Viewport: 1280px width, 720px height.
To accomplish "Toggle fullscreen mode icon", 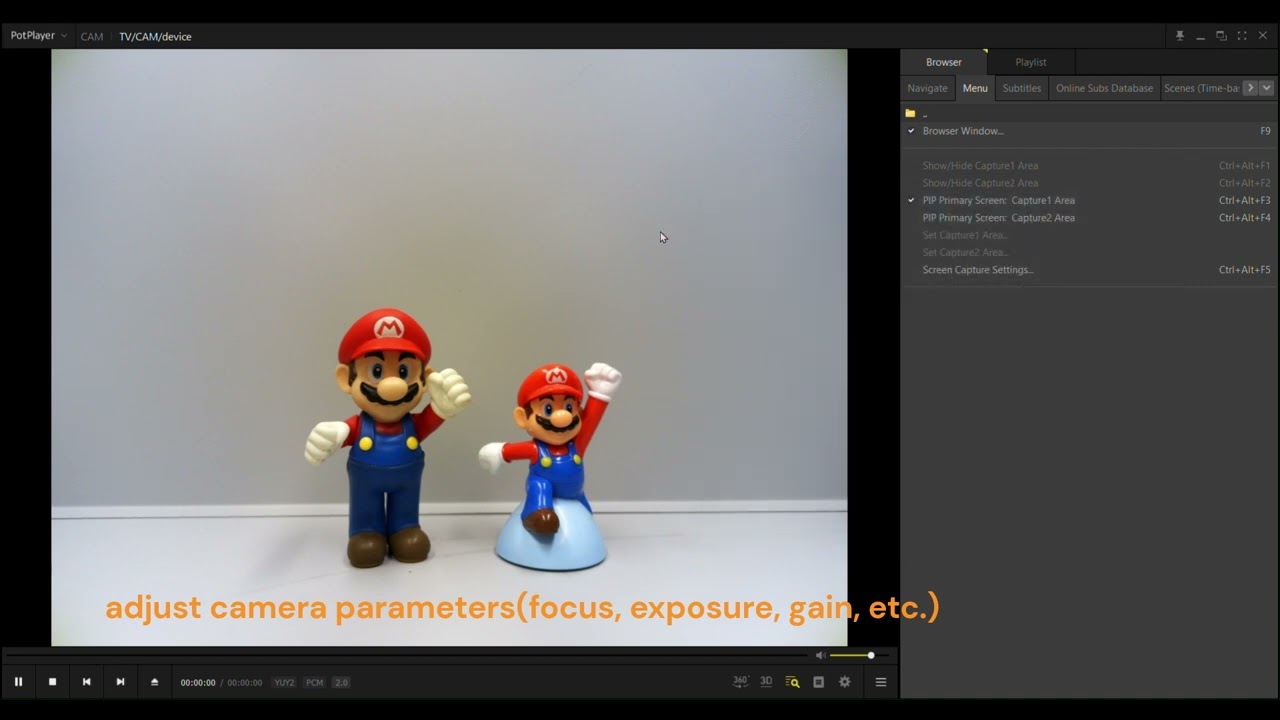I will 1242,36.
